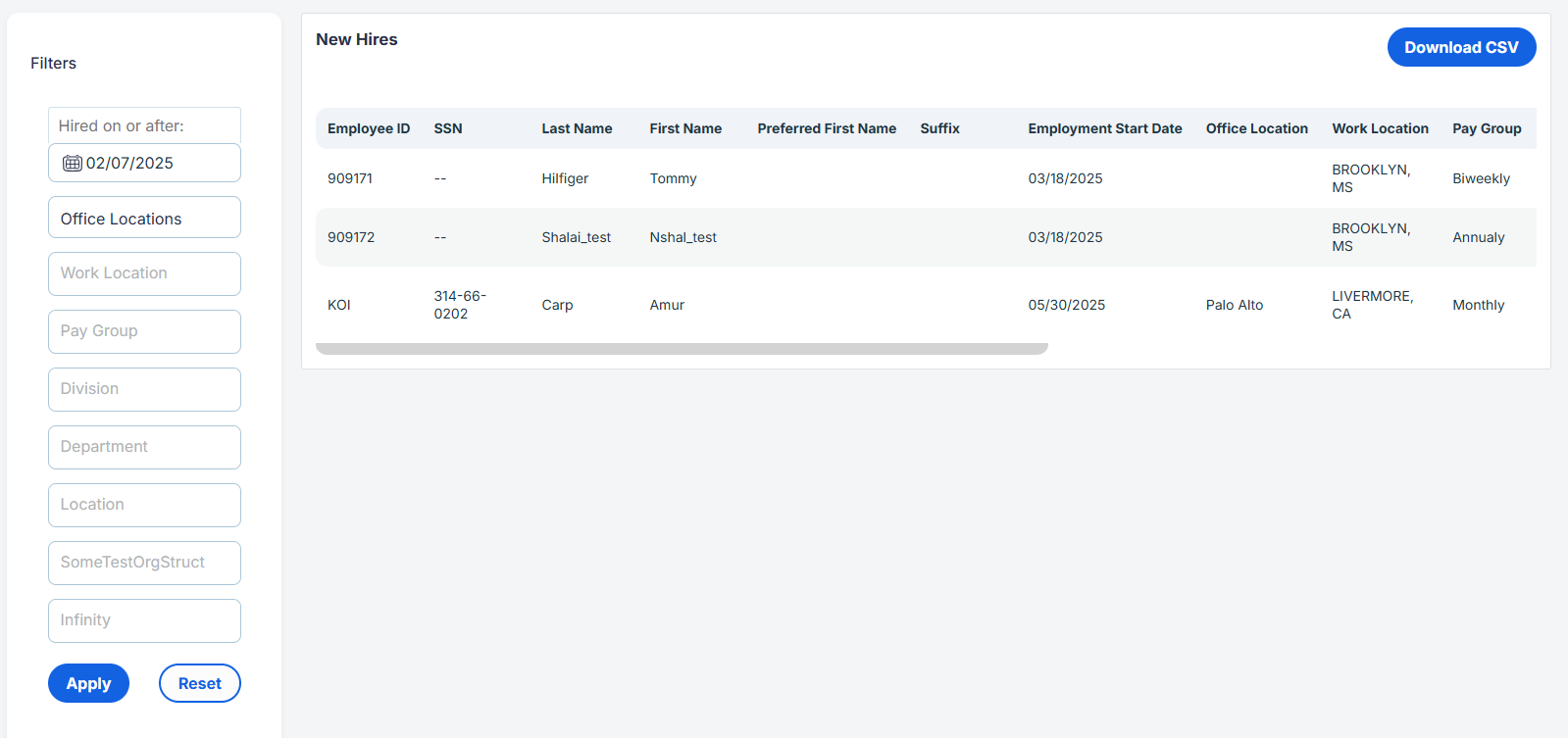
Task: Click first name Amur
Action: (667, 305)
